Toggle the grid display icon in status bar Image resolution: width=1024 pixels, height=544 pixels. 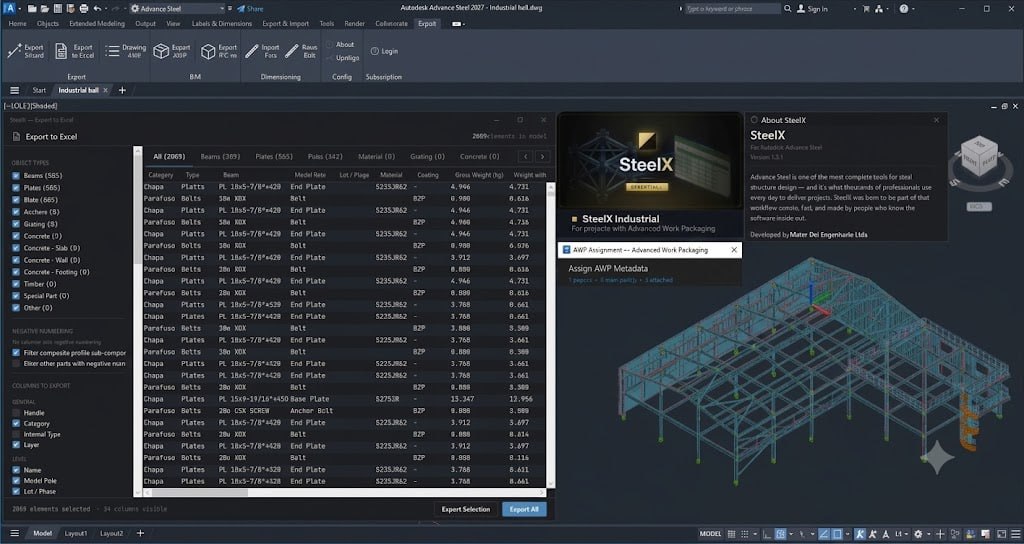point(731,534)
